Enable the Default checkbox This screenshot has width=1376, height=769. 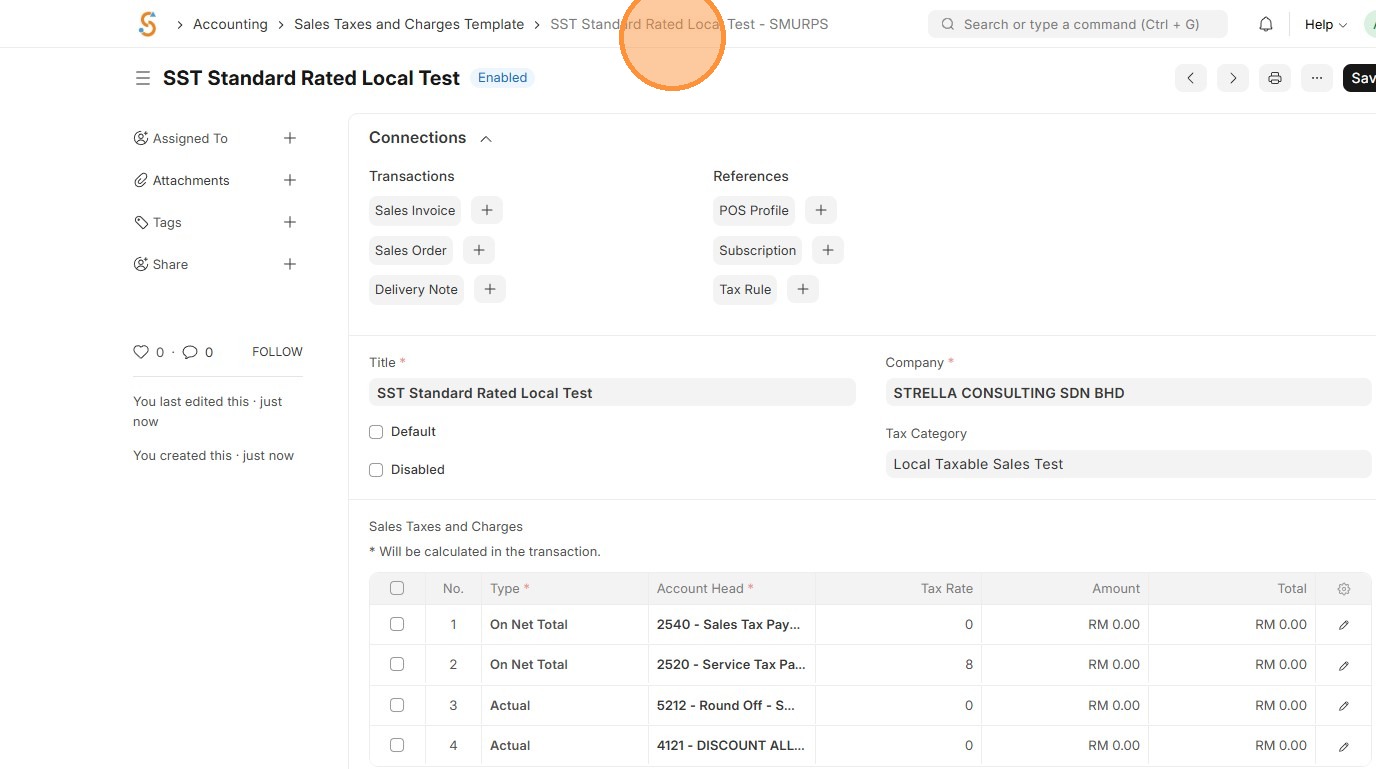coord(376,432)
